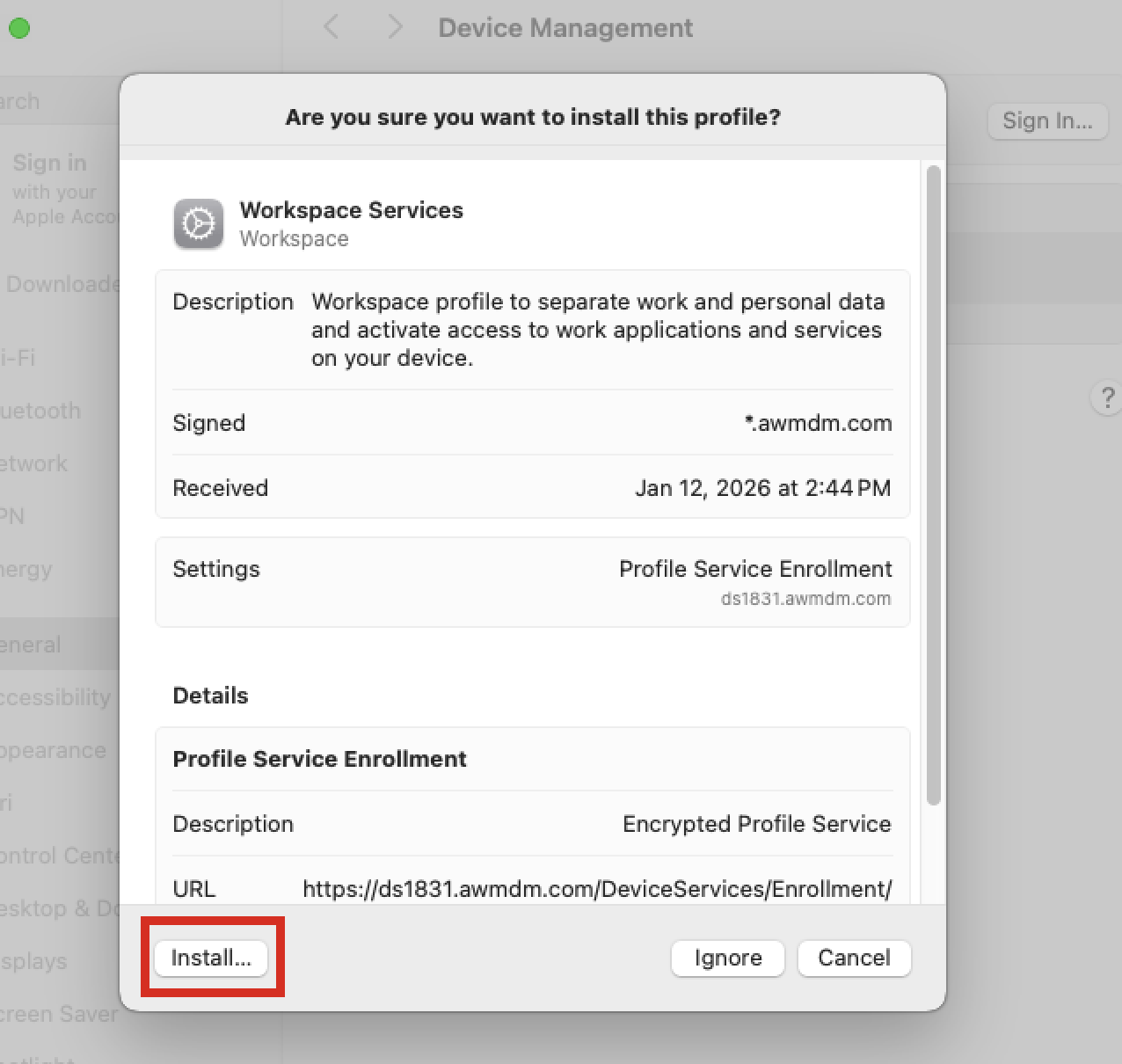Image resolution: width=1122 pixels, height=1064 pixels.
Task: Open Displays settings from the sidebar
Action: coord(33,961)
